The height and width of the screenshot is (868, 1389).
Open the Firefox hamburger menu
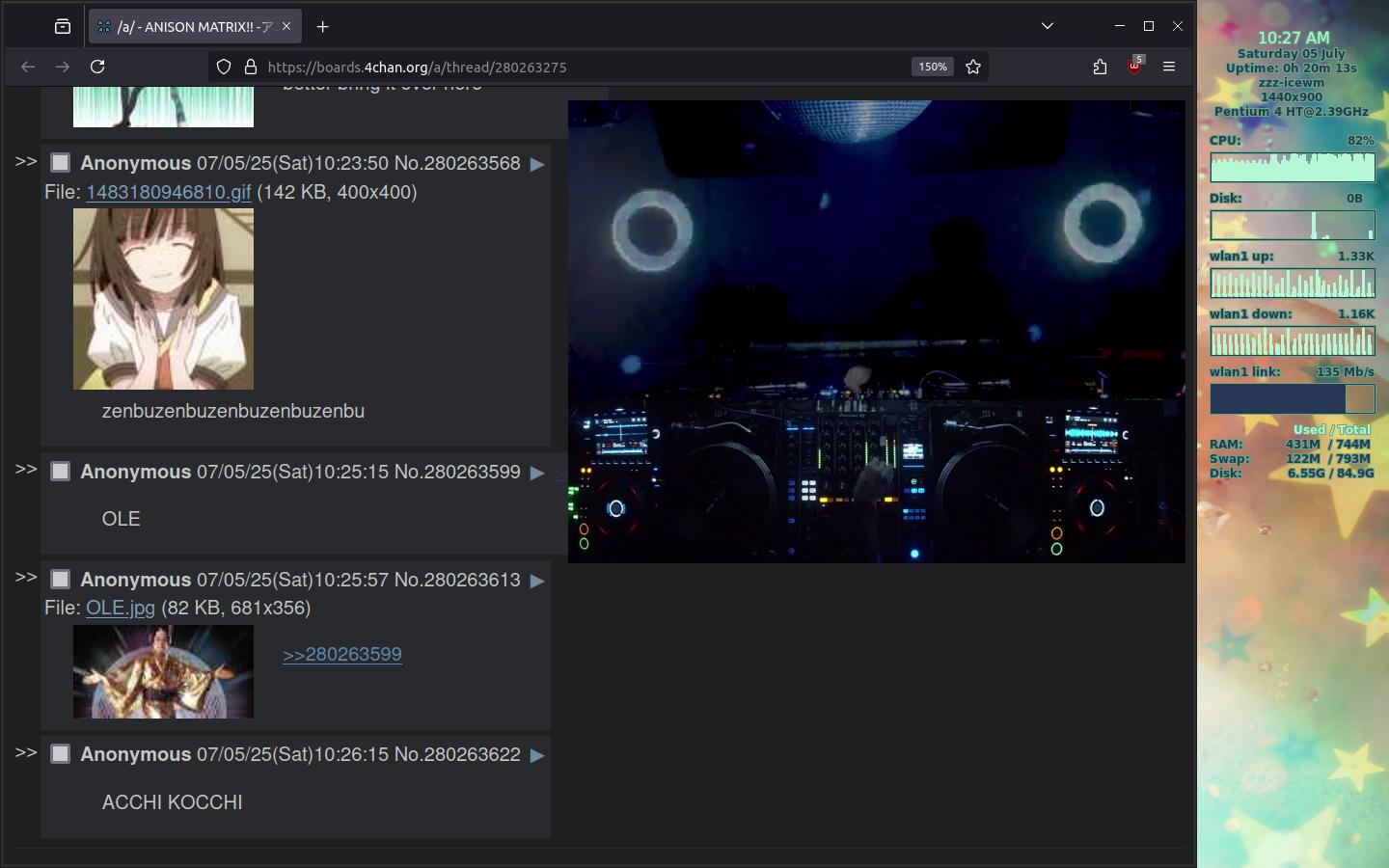coord(1169,67)
